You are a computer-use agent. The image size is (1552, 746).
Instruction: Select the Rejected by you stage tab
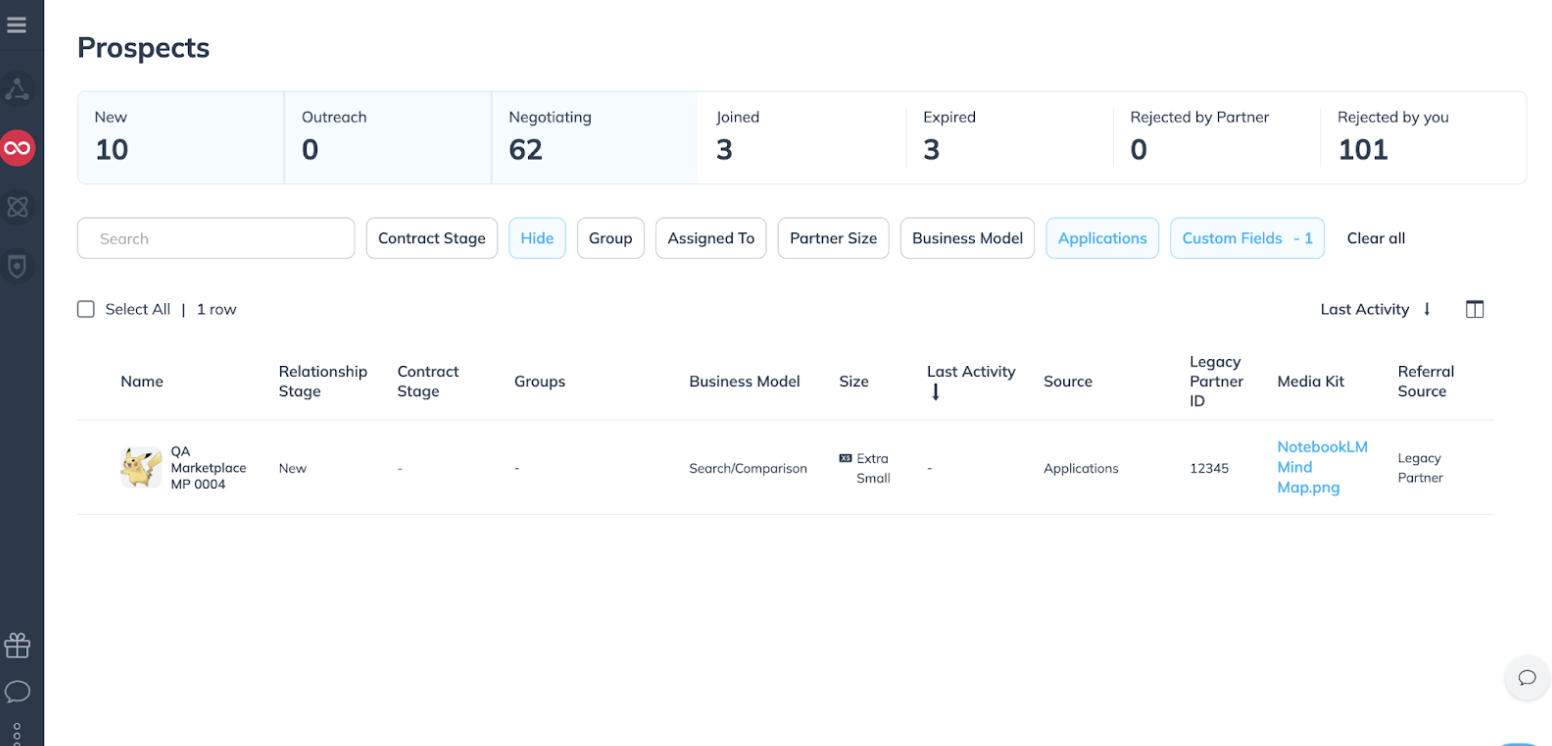(1422, 138)
